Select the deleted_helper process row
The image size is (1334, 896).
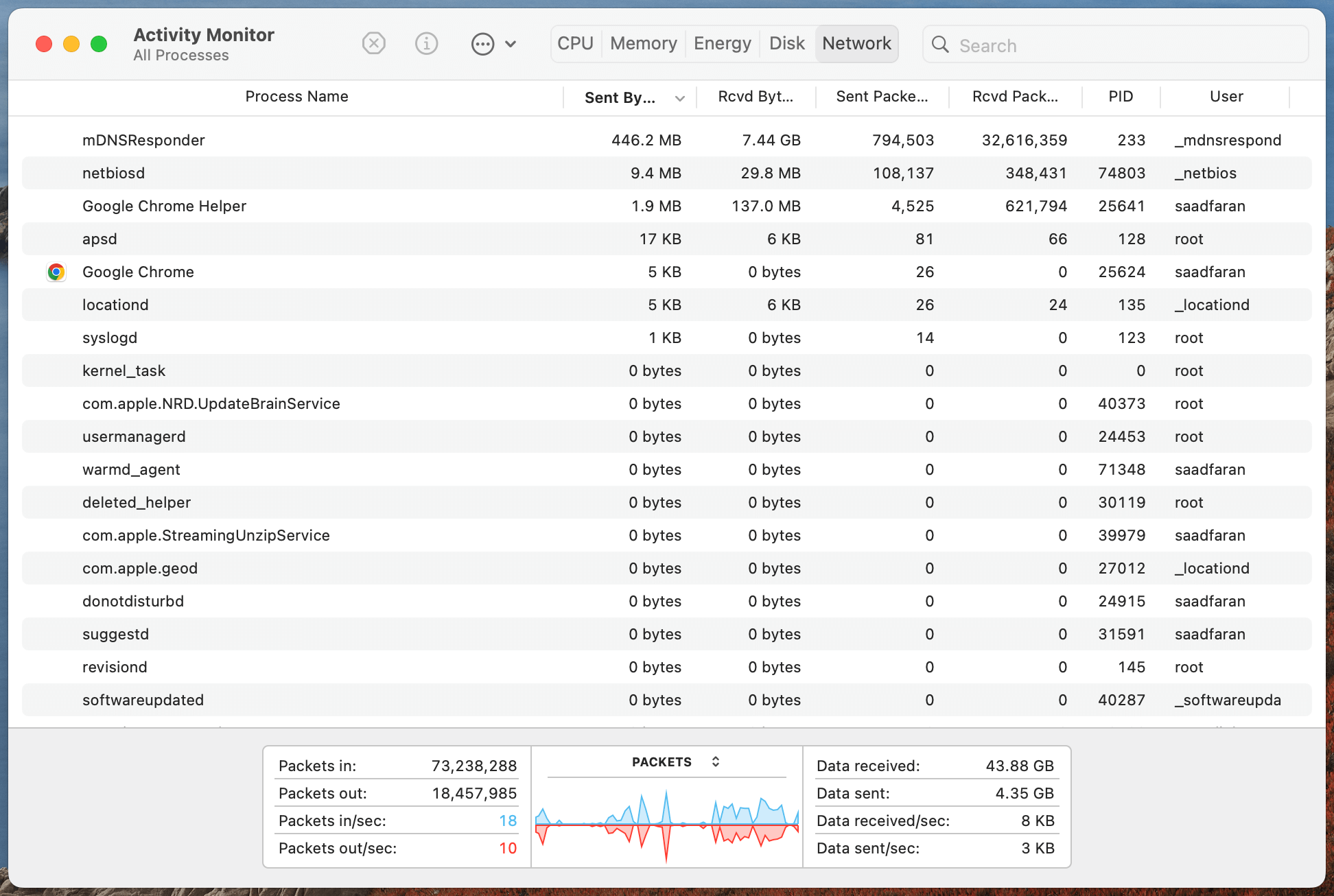pyautogui.click(x=667, y=502)
